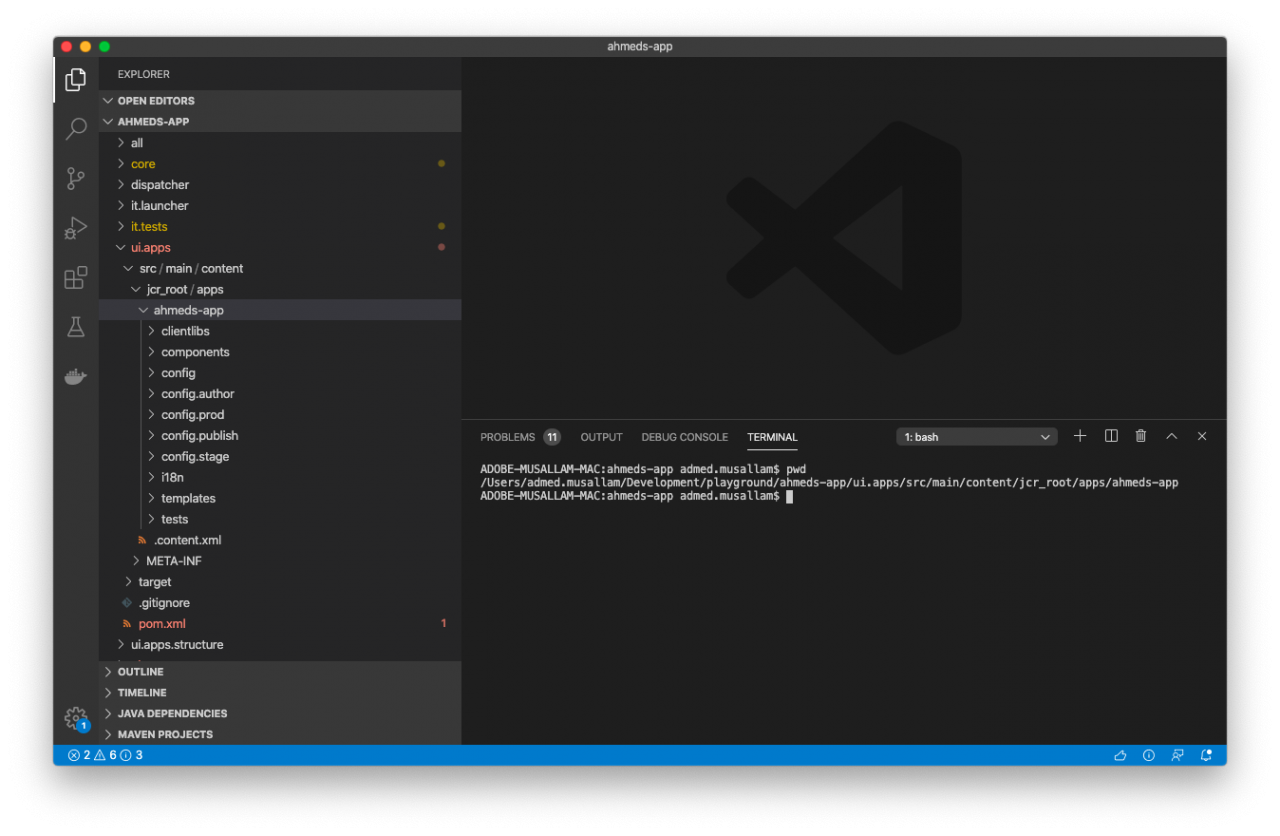
Task: Open the Docker view in the sidebar
Action: [75, 376]
